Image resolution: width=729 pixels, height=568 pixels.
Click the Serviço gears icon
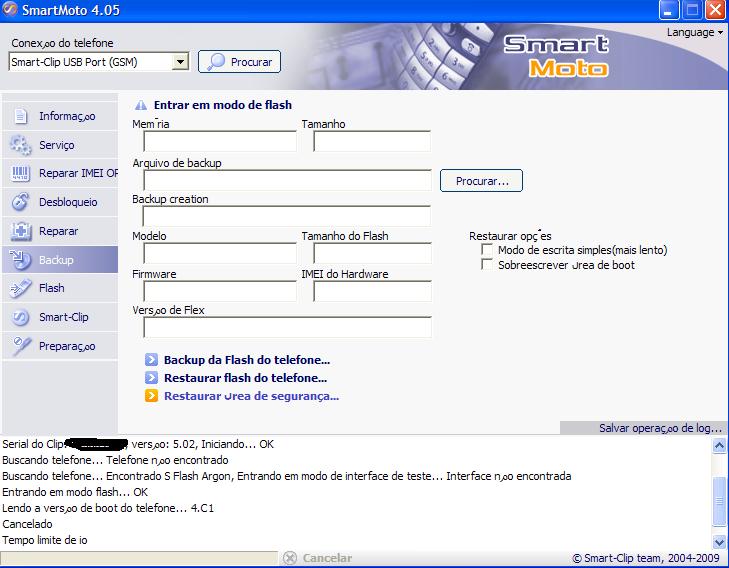(x=20, y=145)
